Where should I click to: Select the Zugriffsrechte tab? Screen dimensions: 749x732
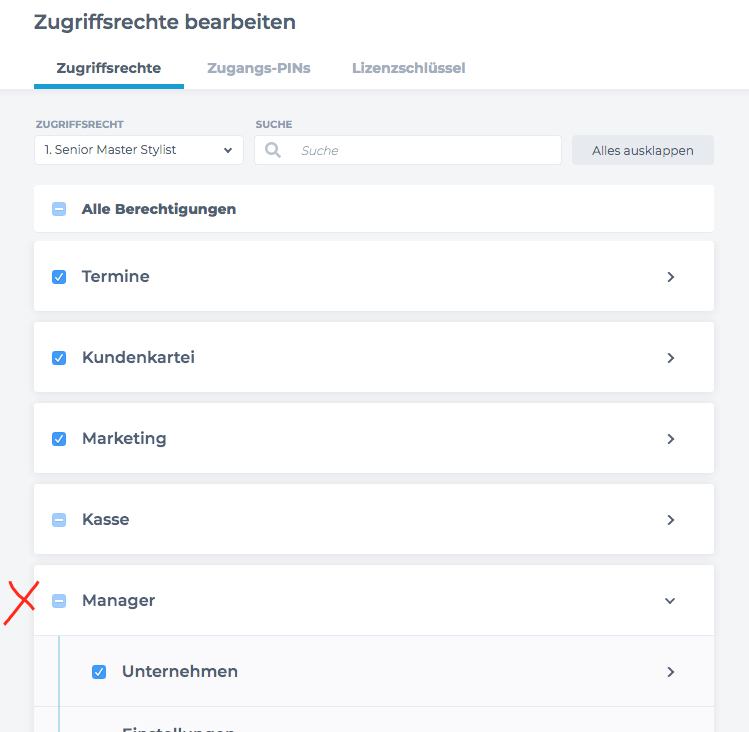click(x=108, y=68)
